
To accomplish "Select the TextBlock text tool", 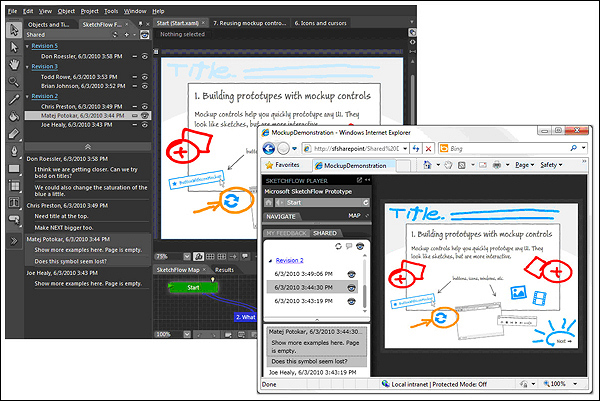I will (x=14, y=202).
